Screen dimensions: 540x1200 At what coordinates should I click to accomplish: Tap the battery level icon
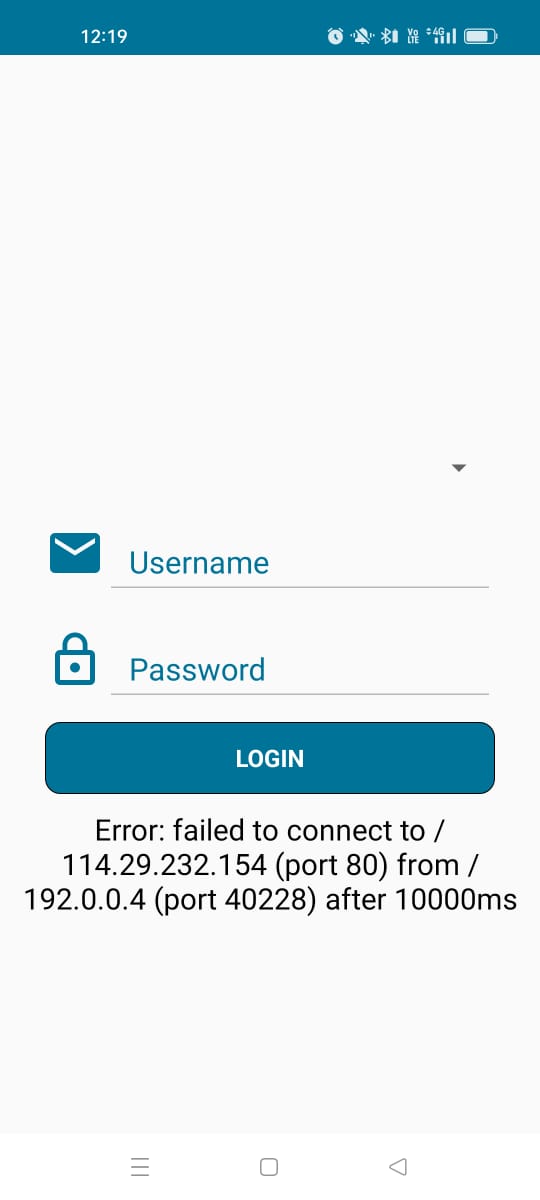click(480, 37)
